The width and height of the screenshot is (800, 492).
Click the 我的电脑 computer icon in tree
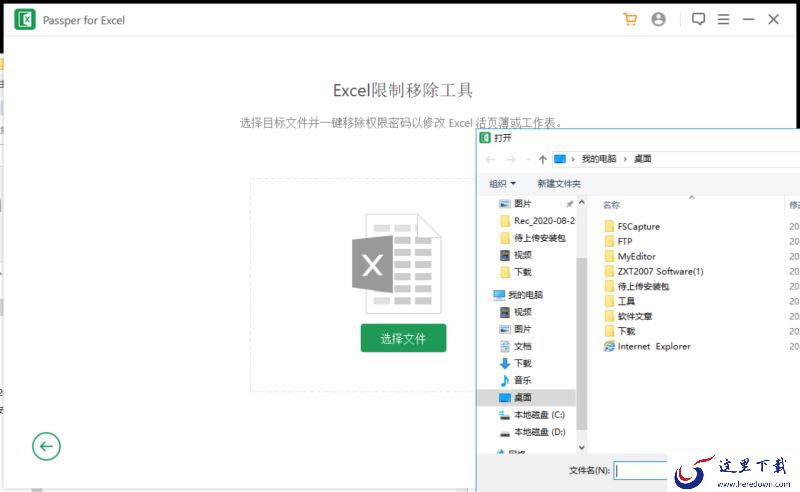(499, 294)
